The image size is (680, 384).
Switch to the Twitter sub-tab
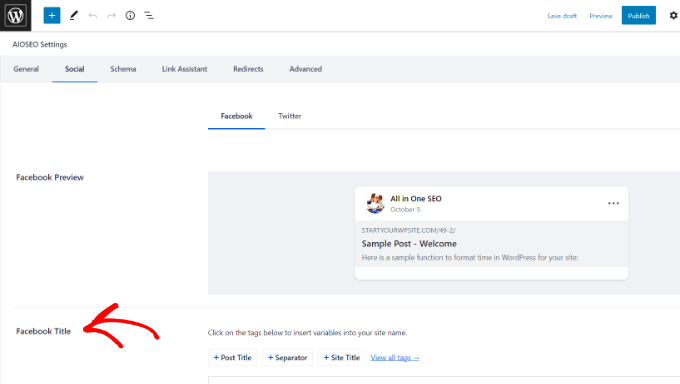pos(290,116)
